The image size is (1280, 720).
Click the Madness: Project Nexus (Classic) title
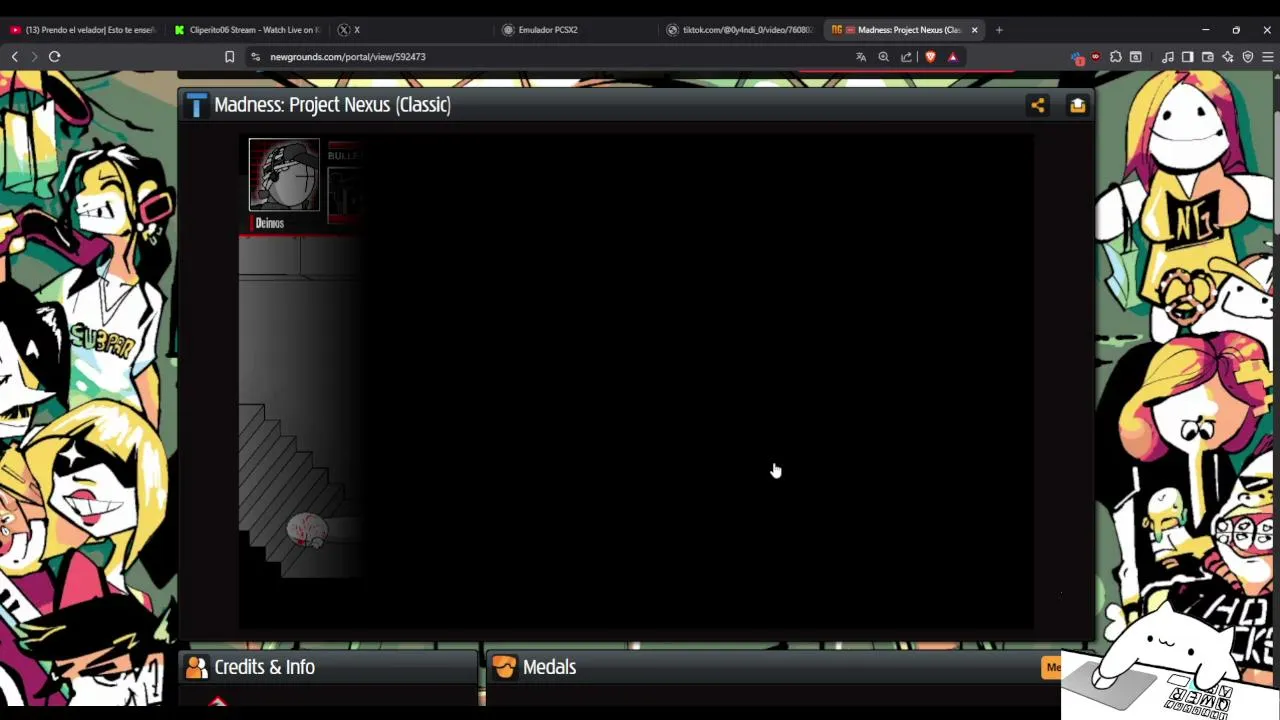coord(332,105)
